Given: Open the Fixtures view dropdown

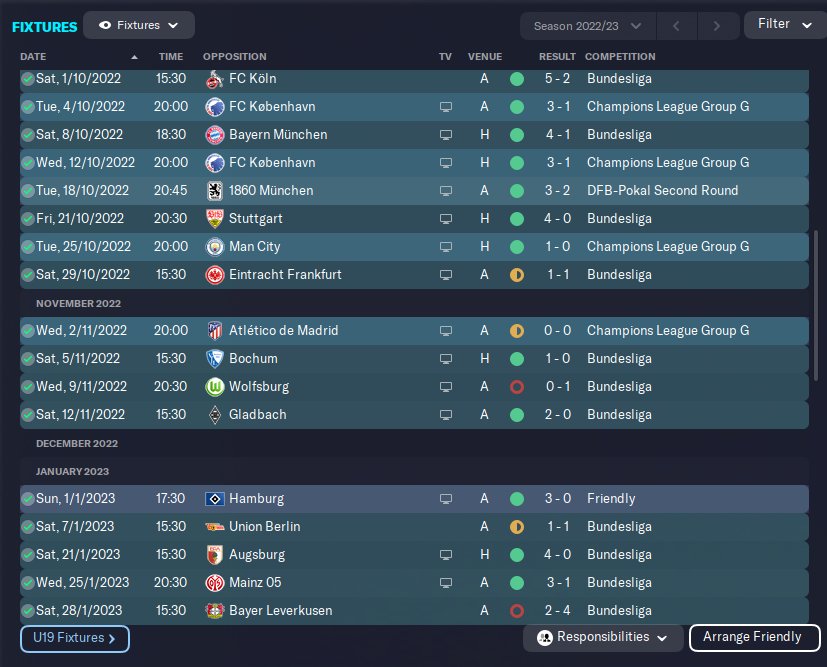Looking at the screenshot, I should (x=139, y=25).
